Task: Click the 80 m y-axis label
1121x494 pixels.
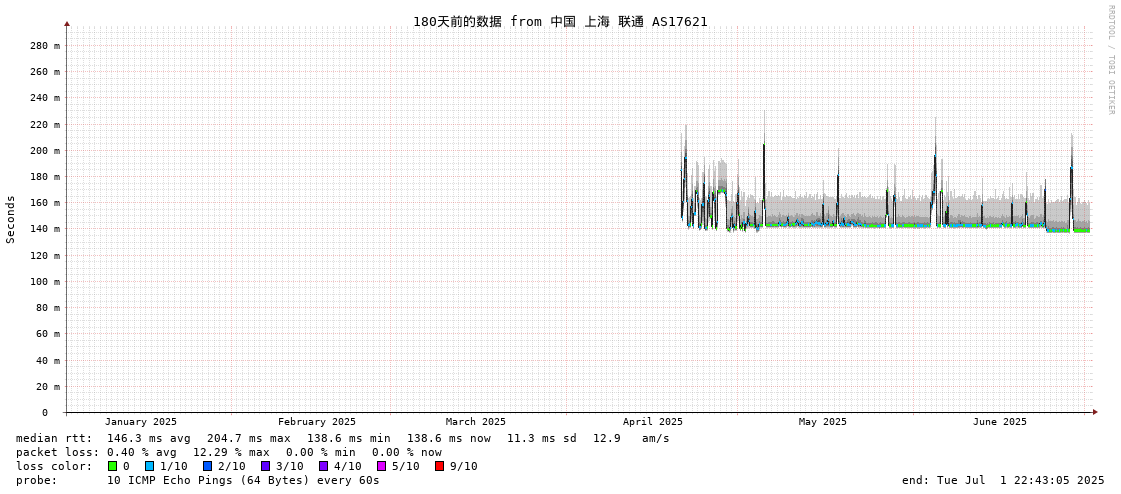Action: [x=48, y=307]
